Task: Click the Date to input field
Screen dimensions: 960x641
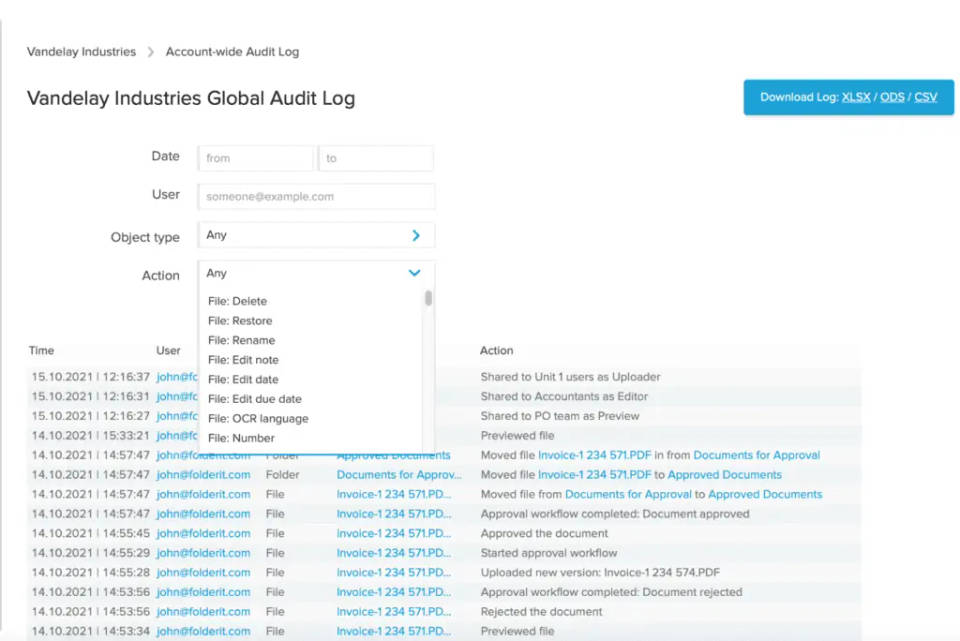Action: (376, 158)
